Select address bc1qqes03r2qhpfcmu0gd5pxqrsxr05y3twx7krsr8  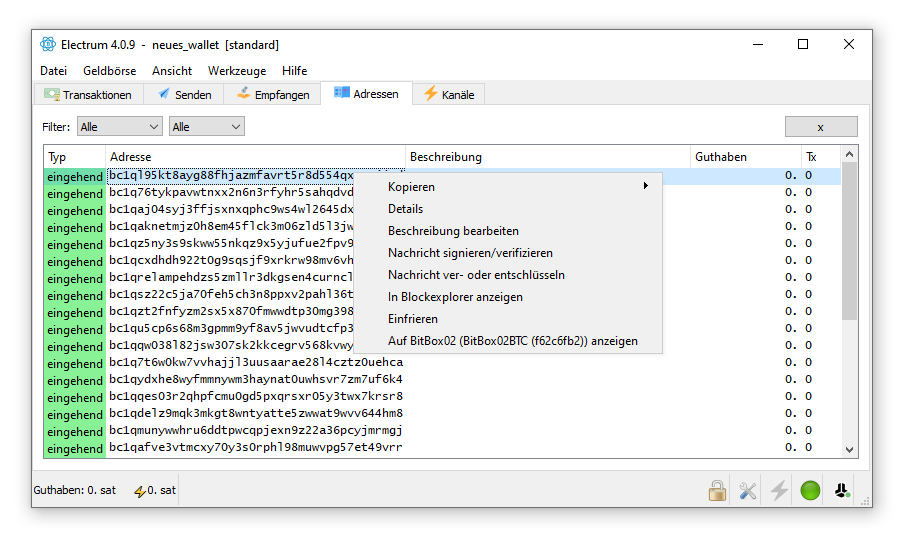pyautogui.click(x=256, y=397)
